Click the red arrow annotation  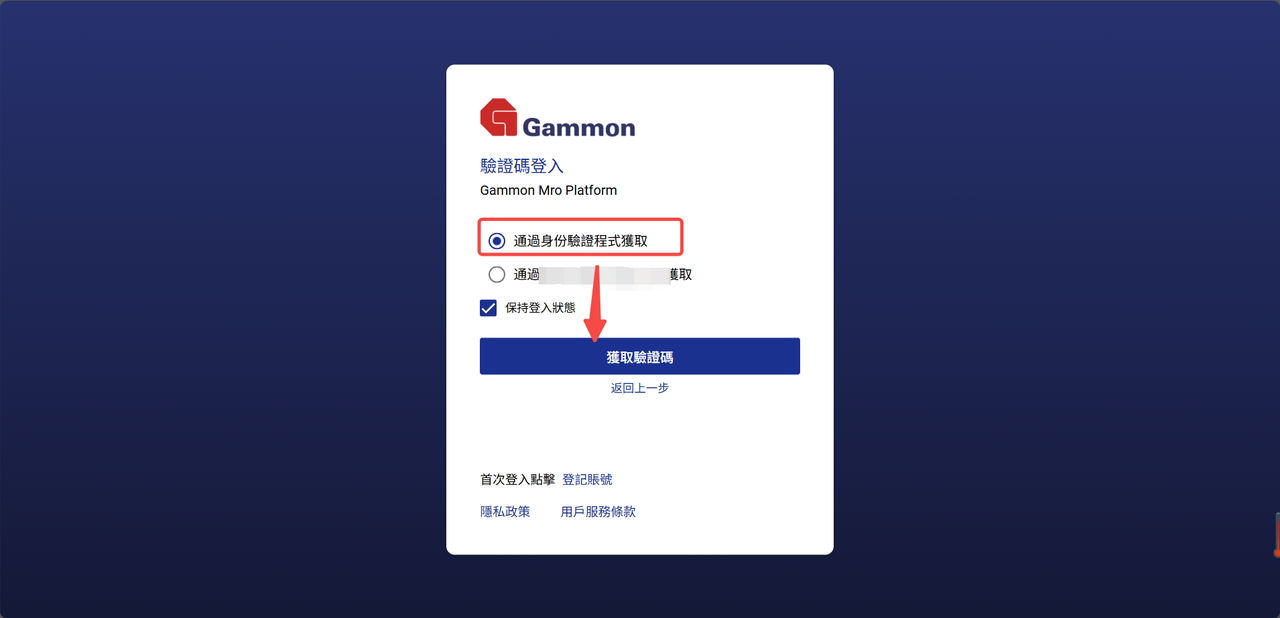pyautogui.click(x=596, y=303)
